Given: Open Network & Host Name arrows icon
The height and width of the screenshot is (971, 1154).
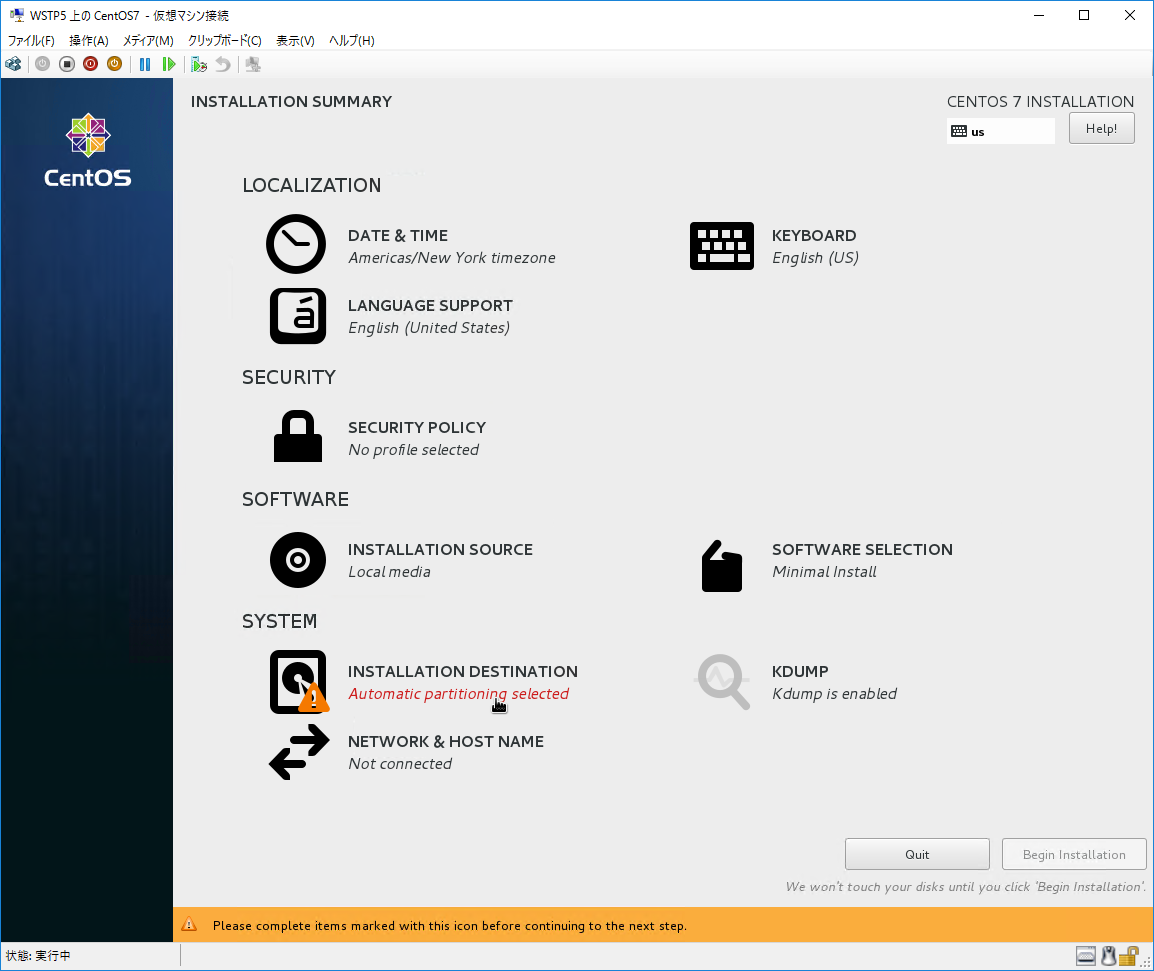Looking at the screenshot, I should (x=299, y=752).
